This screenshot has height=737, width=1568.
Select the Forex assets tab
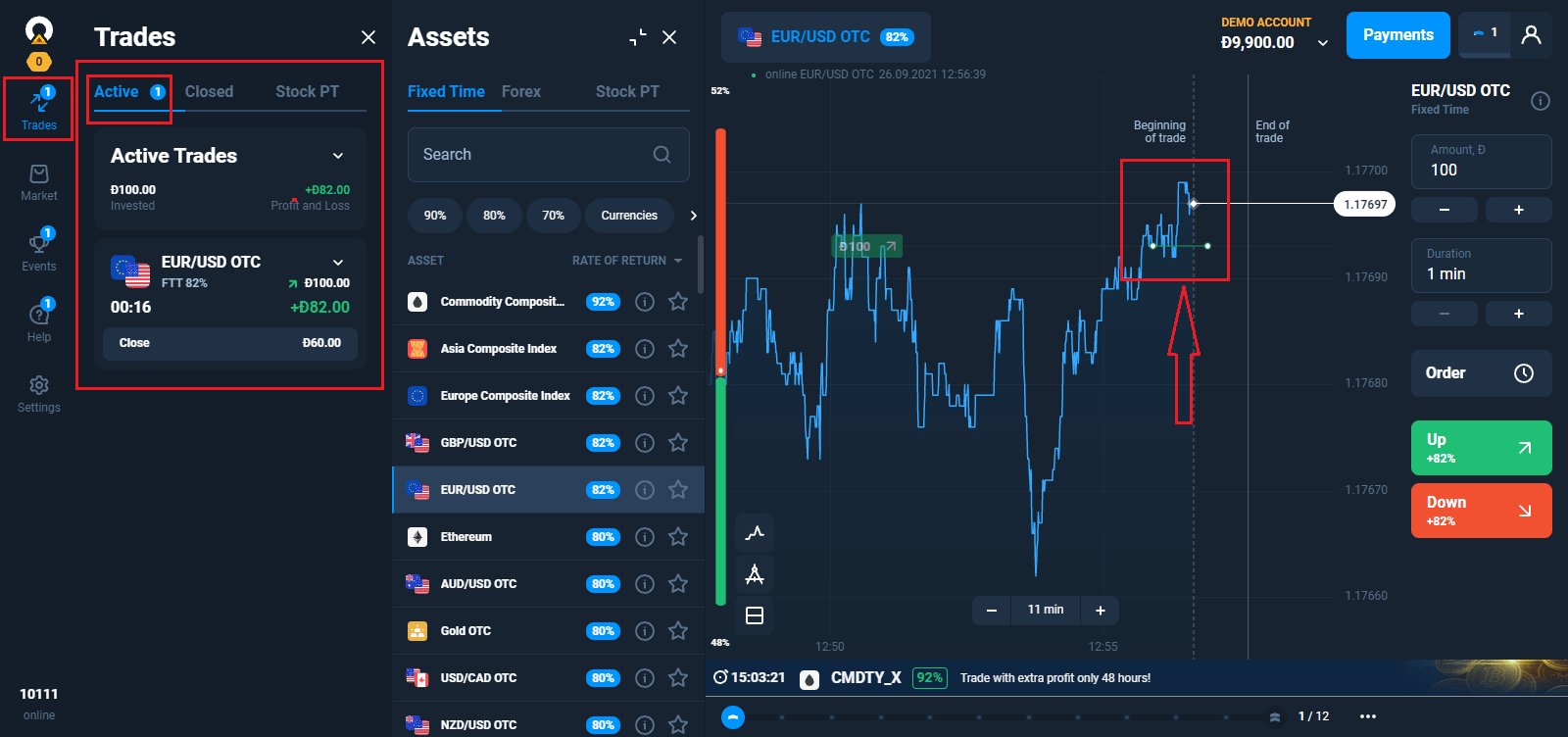pos(521,91)
